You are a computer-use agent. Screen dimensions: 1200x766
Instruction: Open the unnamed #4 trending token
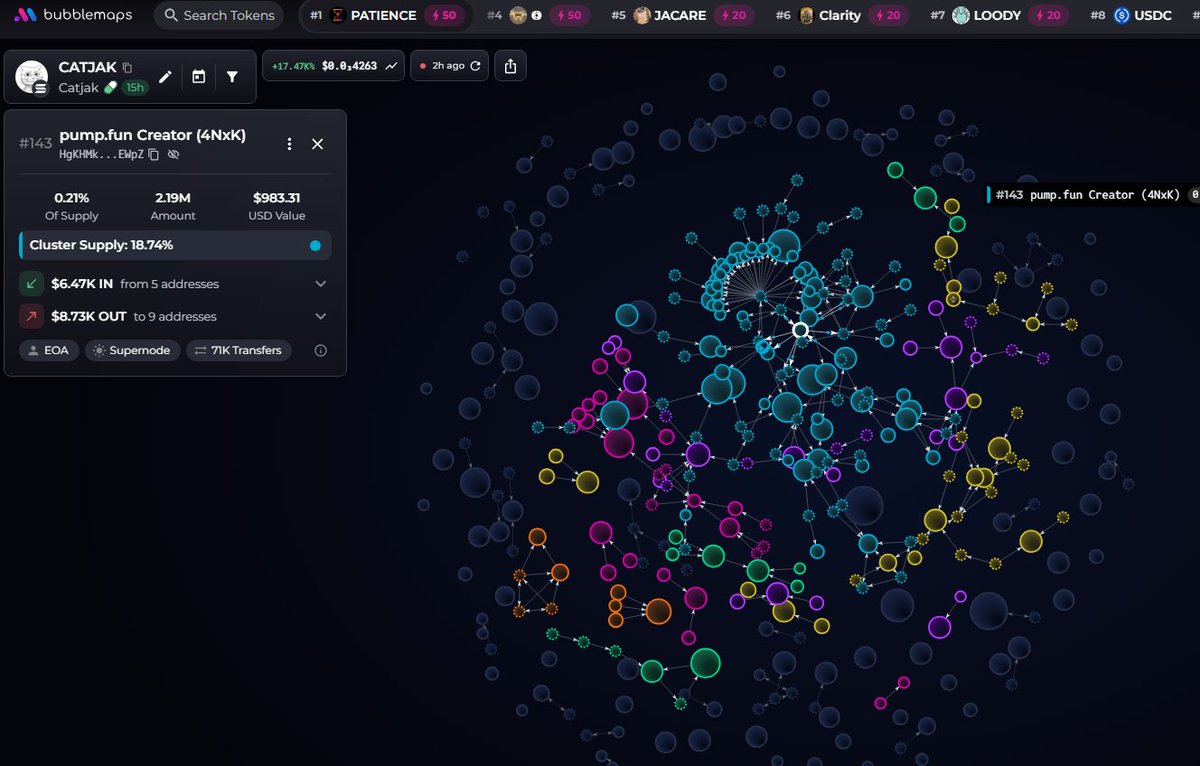tap(539, 15)
